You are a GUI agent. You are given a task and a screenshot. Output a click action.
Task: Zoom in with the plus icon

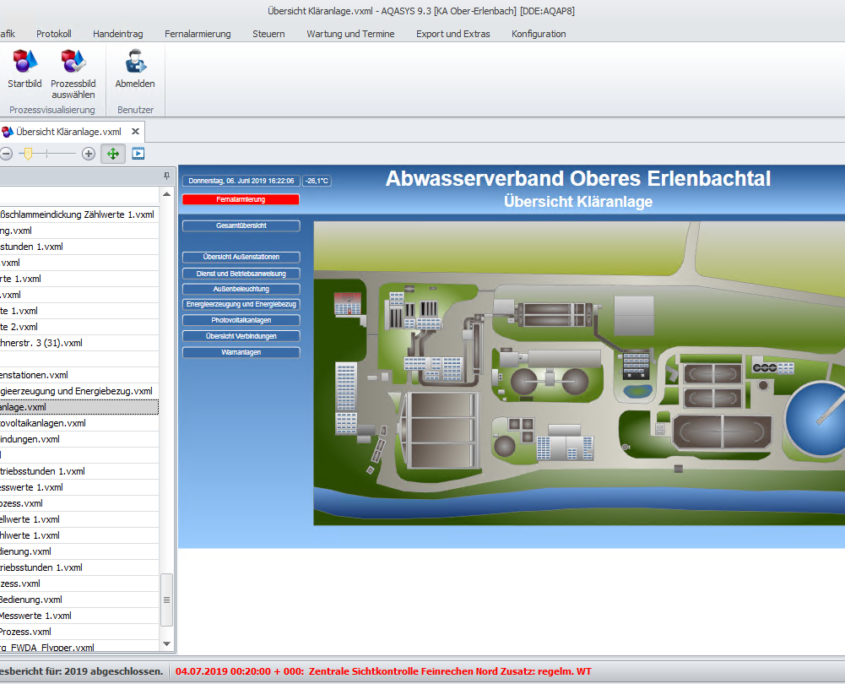pyautogui.click(x=88, y=154)
